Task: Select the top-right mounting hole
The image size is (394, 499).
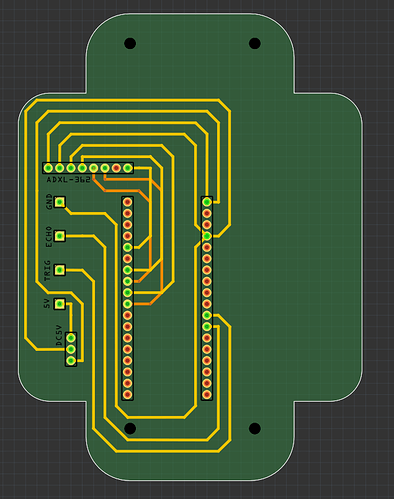Action: [x=255, y=43]
